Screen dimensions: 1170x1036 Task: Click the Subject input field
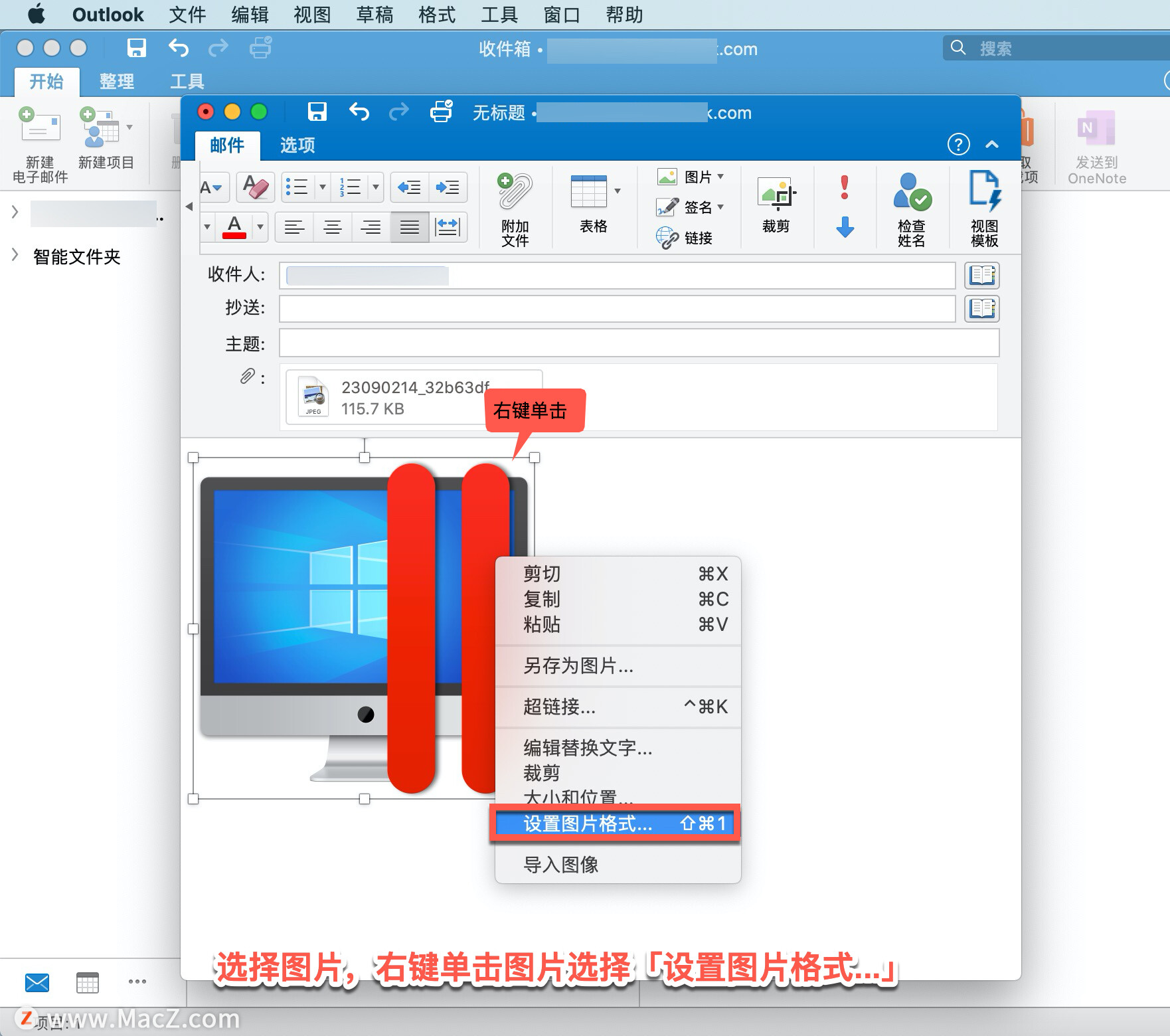tap(639, 343)
